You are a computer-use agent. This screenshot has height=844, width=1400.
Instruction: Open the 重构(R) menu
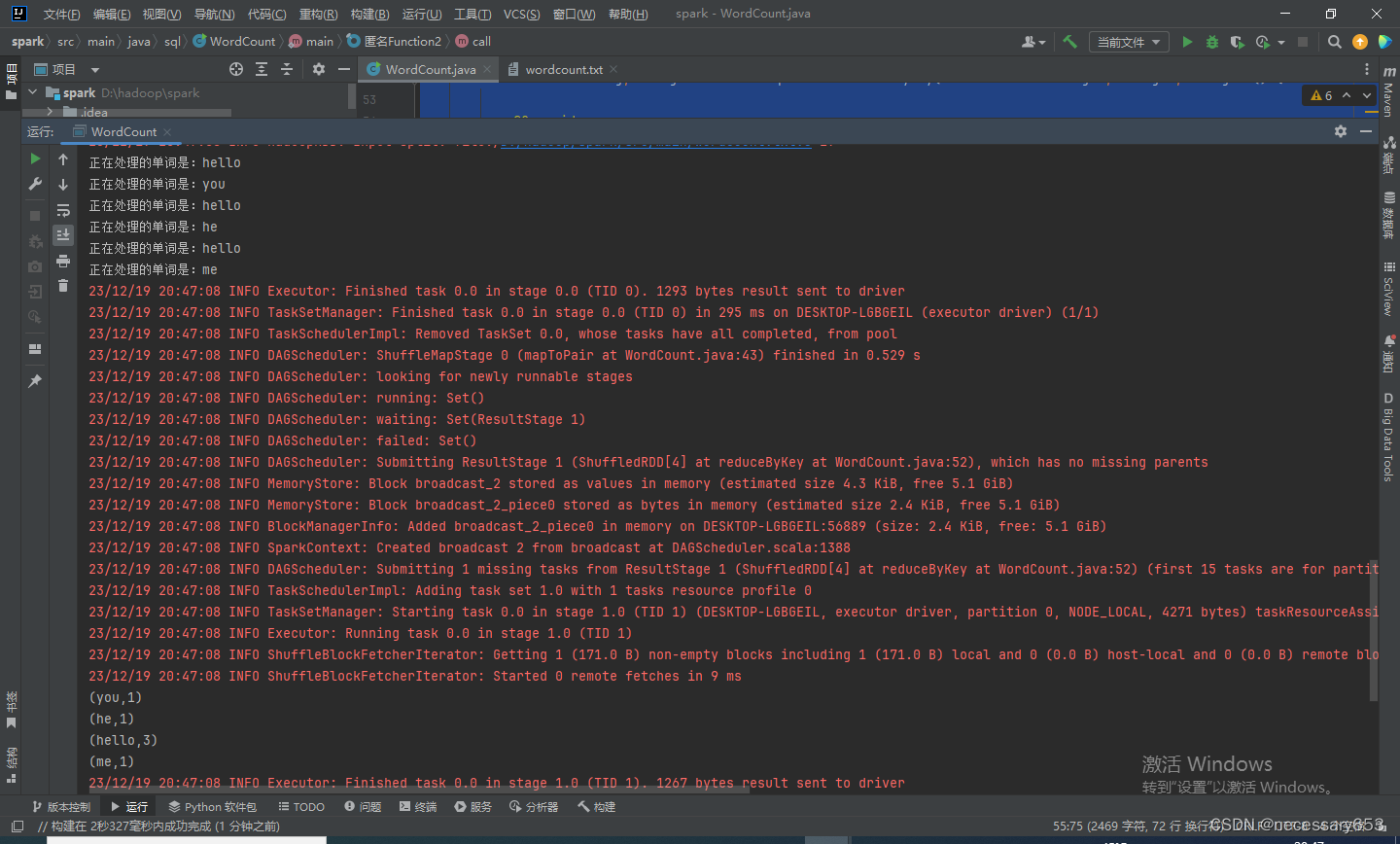click(x=318, y=14)
